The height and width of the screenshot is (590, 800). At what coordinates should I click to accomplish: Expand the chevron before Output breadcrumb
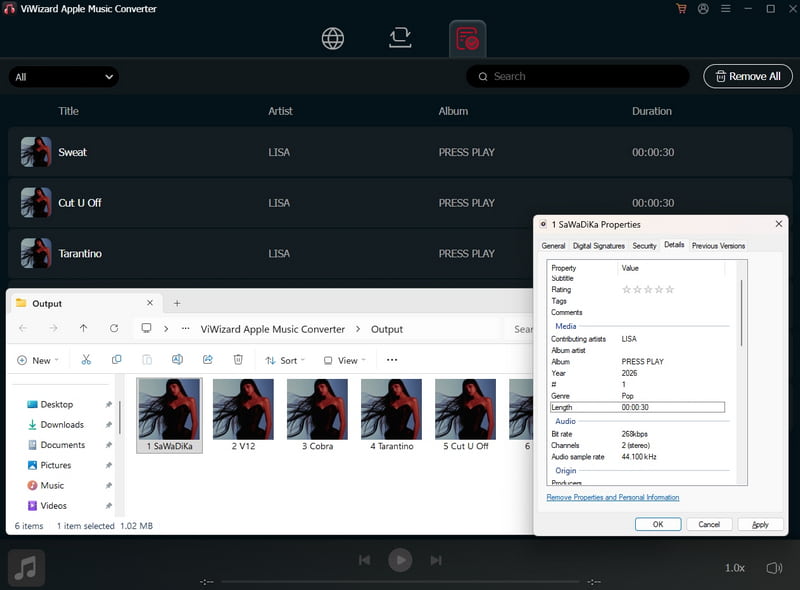tap(358, 329)
